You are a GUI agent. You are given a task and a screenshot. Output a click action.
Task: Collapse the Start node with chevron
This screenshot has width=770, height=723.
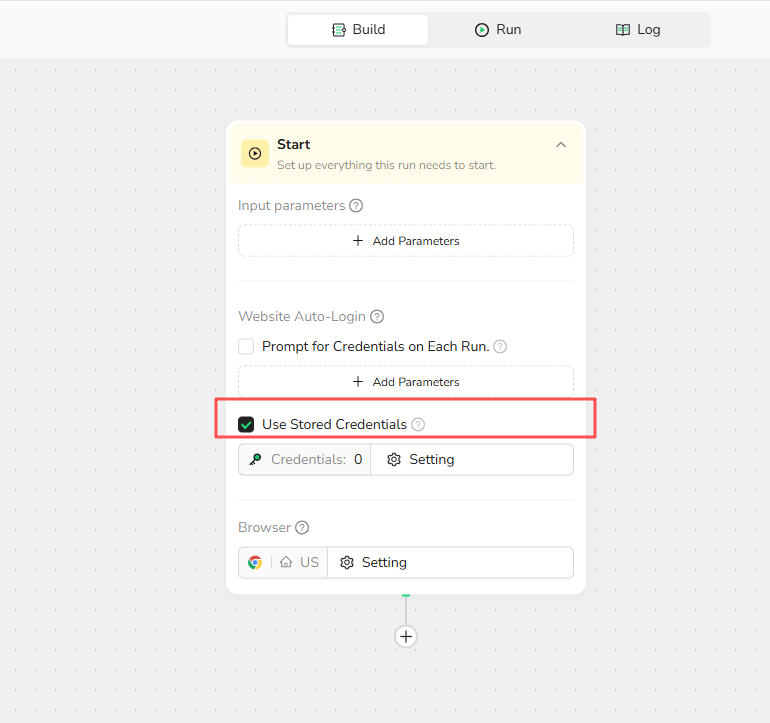point(561,145)
